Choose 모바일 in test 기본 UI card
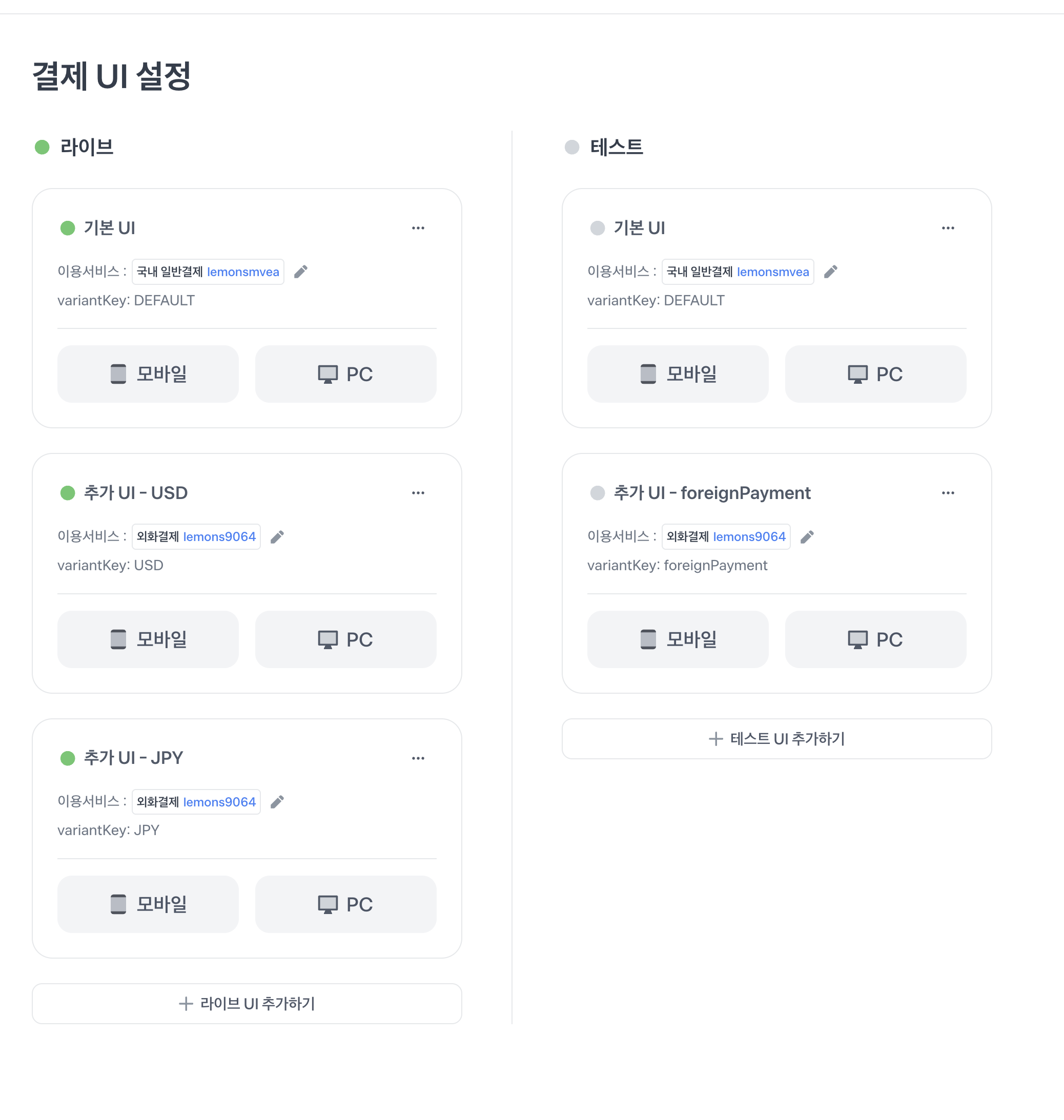This screenshot has height=1120, width=1064. tap(678, 374)
